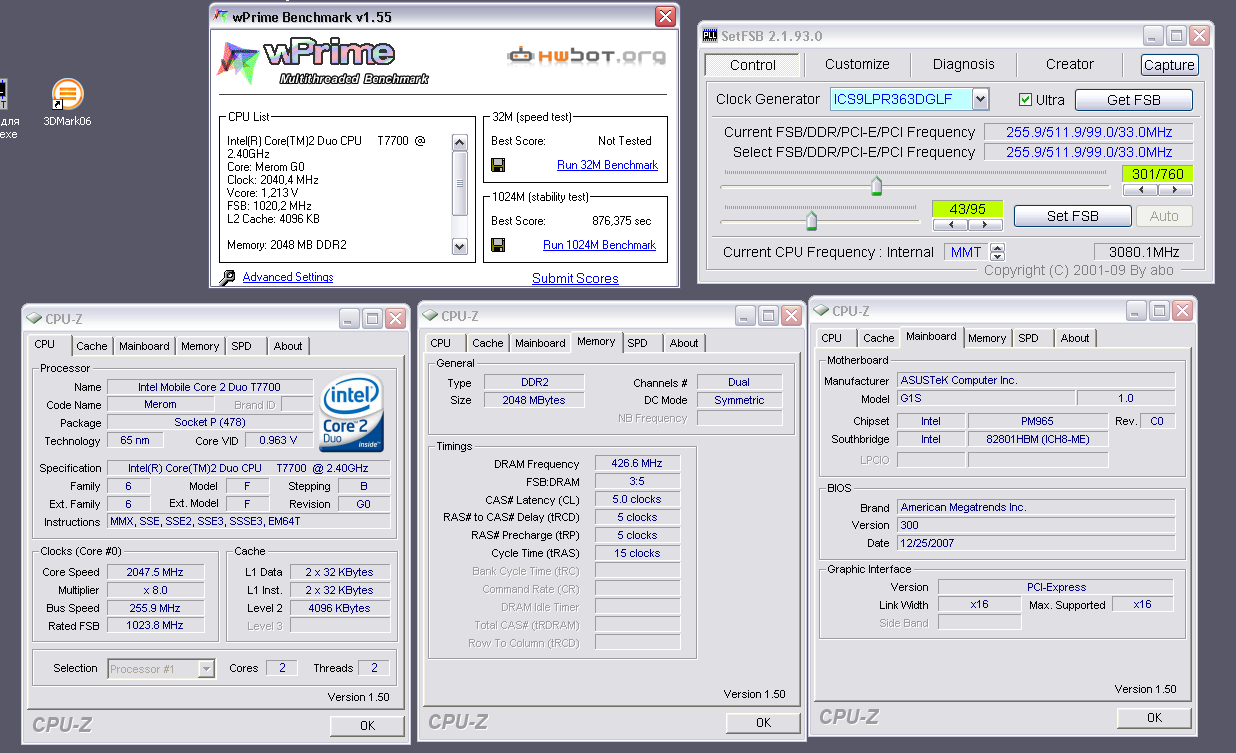Open Mainboard tab in CPU-Z Processor window
Viewport: 1236px width, 753px height.
pyautogui.click(x=144, y=346)
